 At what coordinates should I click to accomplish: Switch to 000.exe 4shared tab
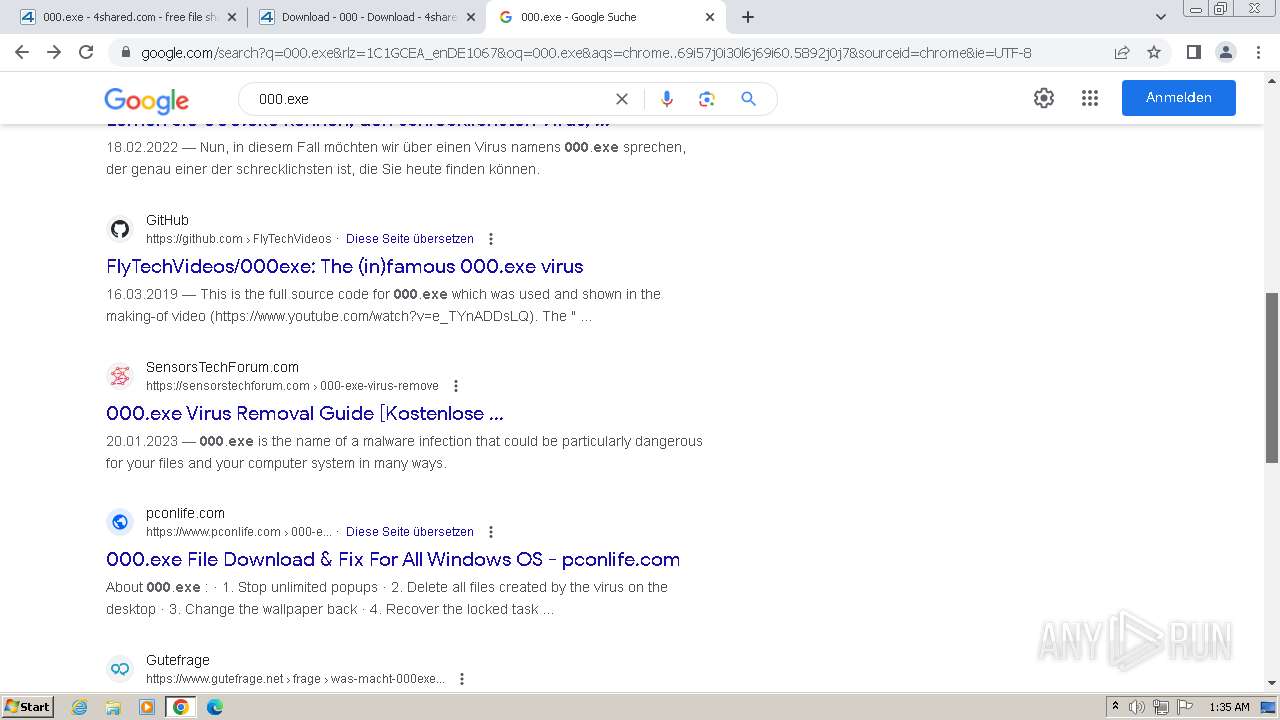point(127,17)
